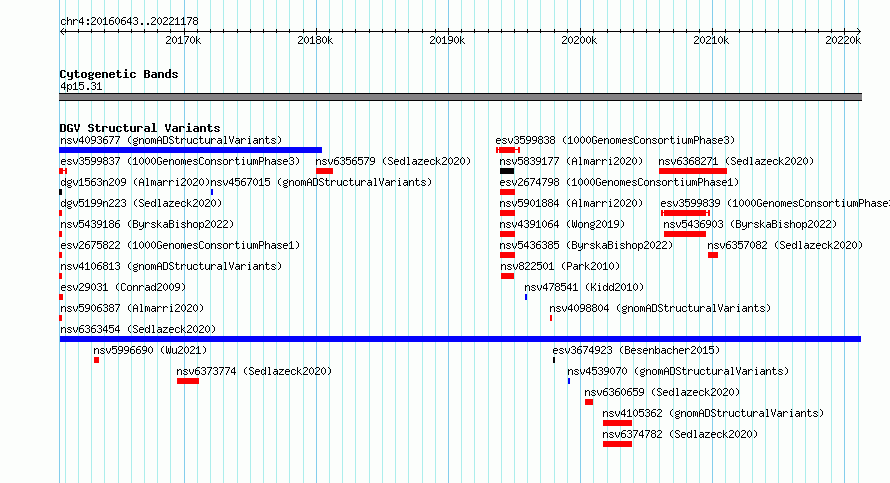This screenshot has width=890, height=483.
Task: Open esv3599839 1000Genomes variant label
Action: 775,203
